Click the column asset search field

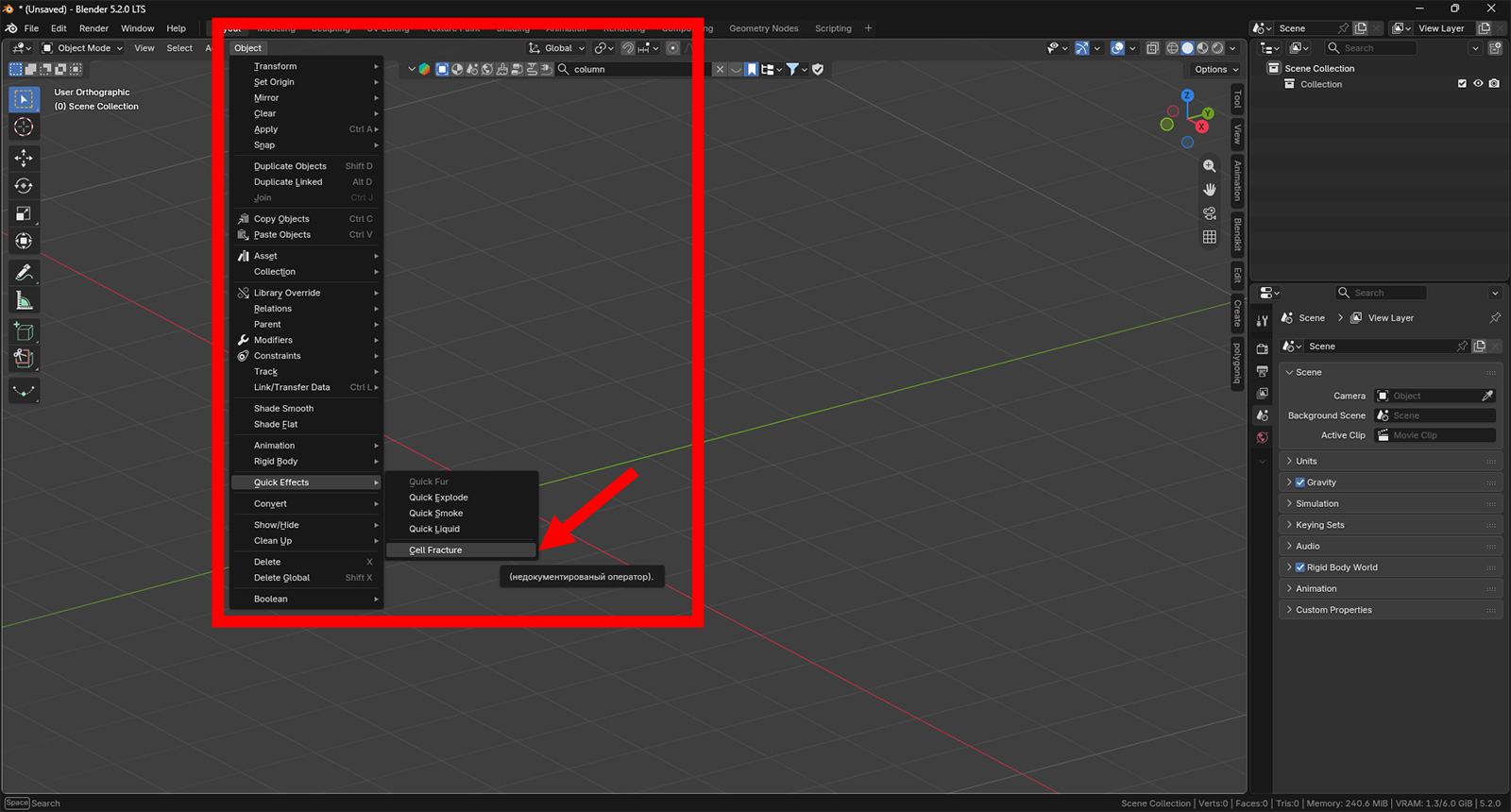point(633,69)
